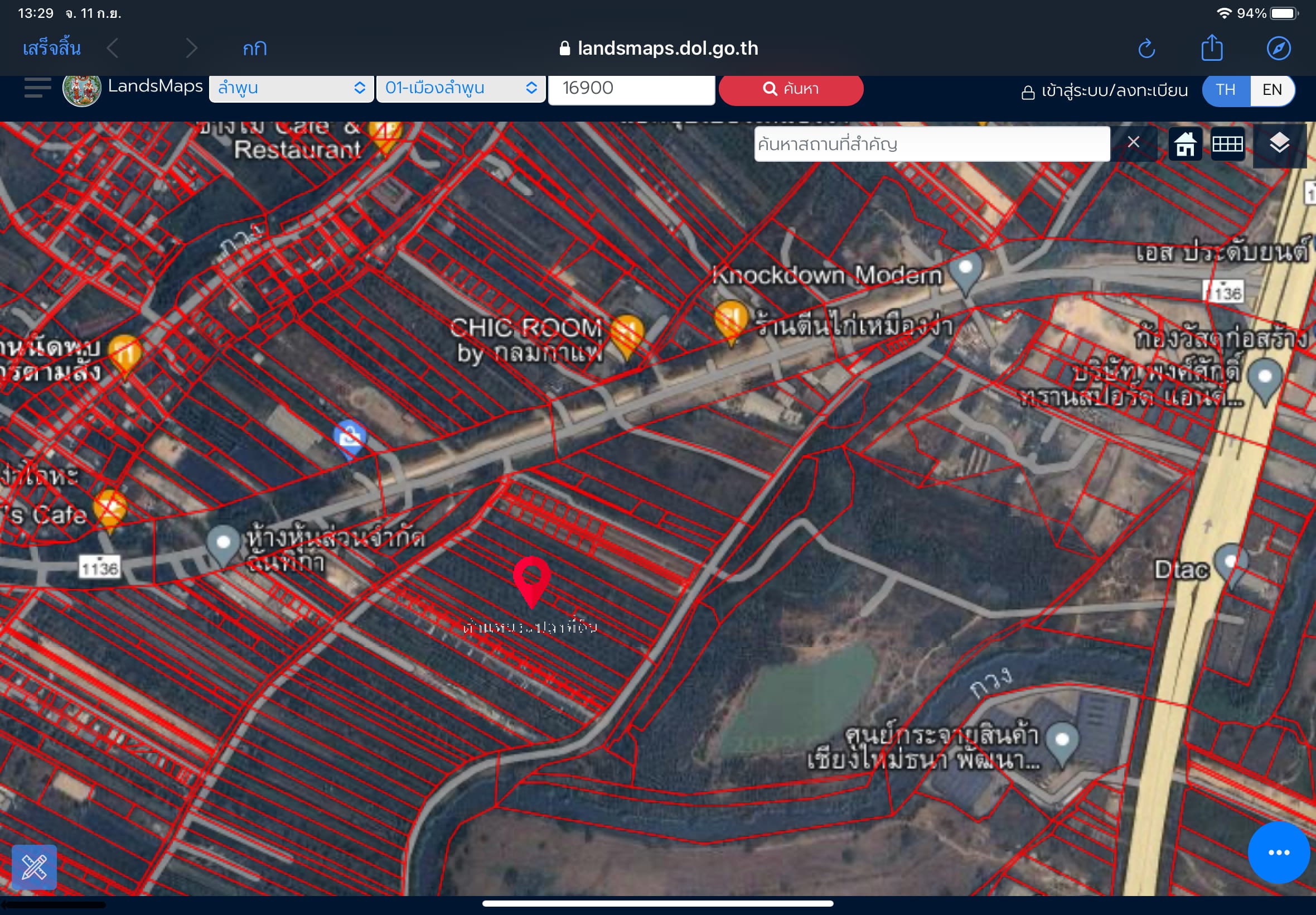Open the blue three-dots floating button

tap(1279, 853)
